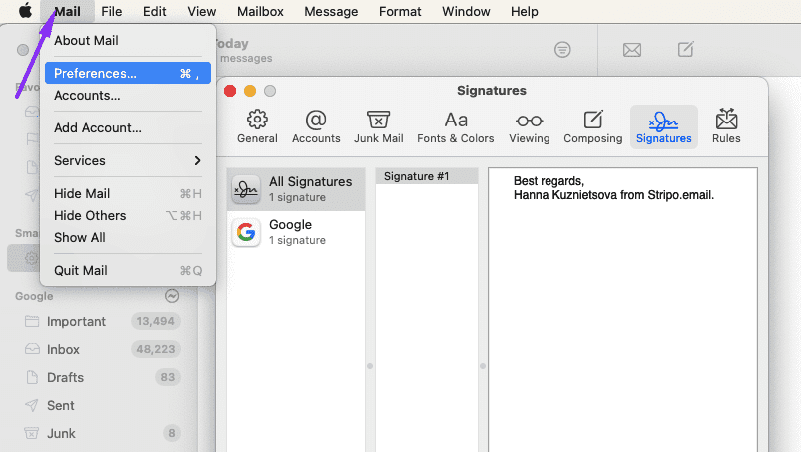Click the 48,223 Inbox count badge

155,349
